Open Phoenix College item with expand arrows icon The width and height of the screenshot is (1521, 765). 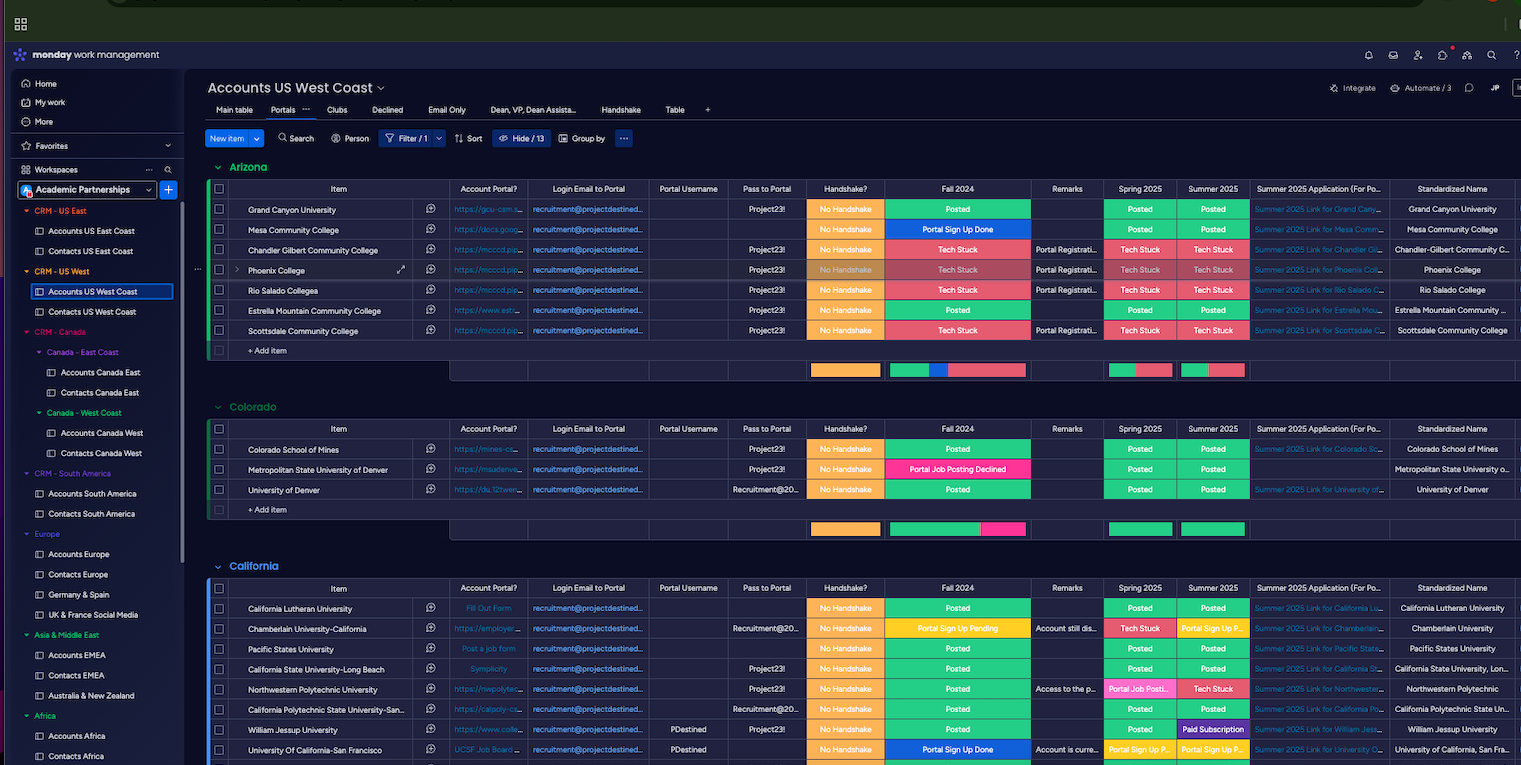click(x=401, y=270)
